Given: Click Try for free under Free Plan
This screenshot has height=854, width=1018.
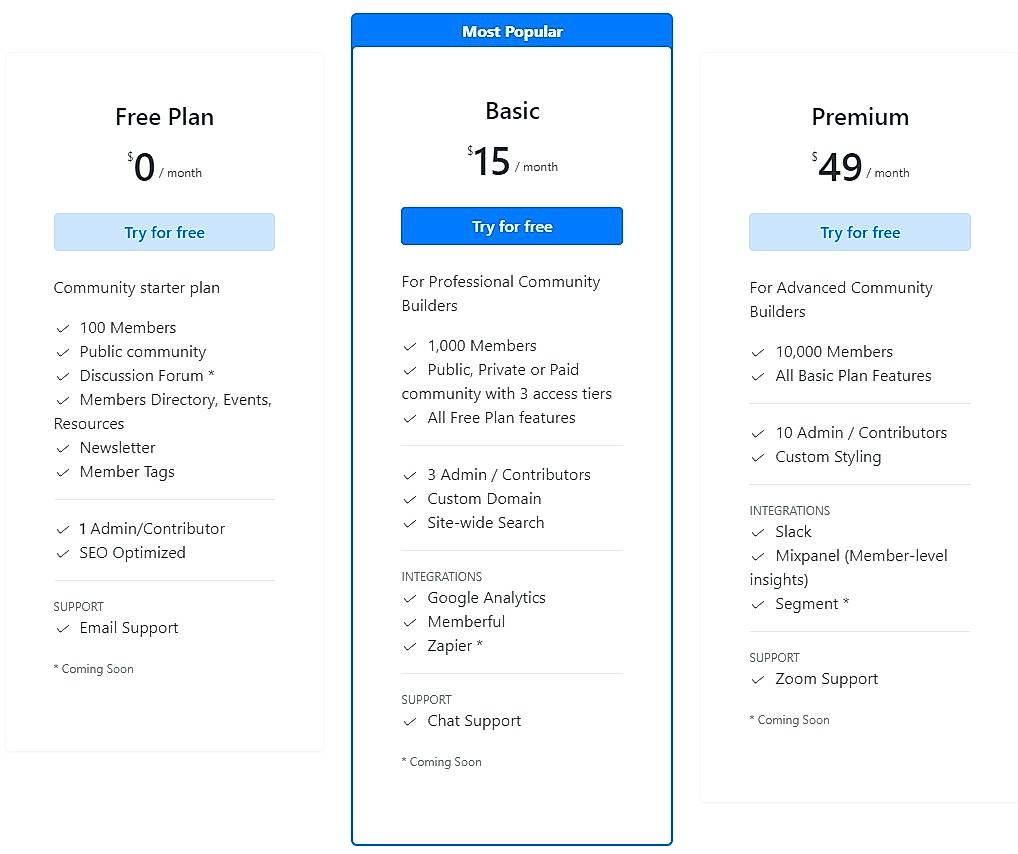Looking at the screenshot, I should click(x=164, y=232).
